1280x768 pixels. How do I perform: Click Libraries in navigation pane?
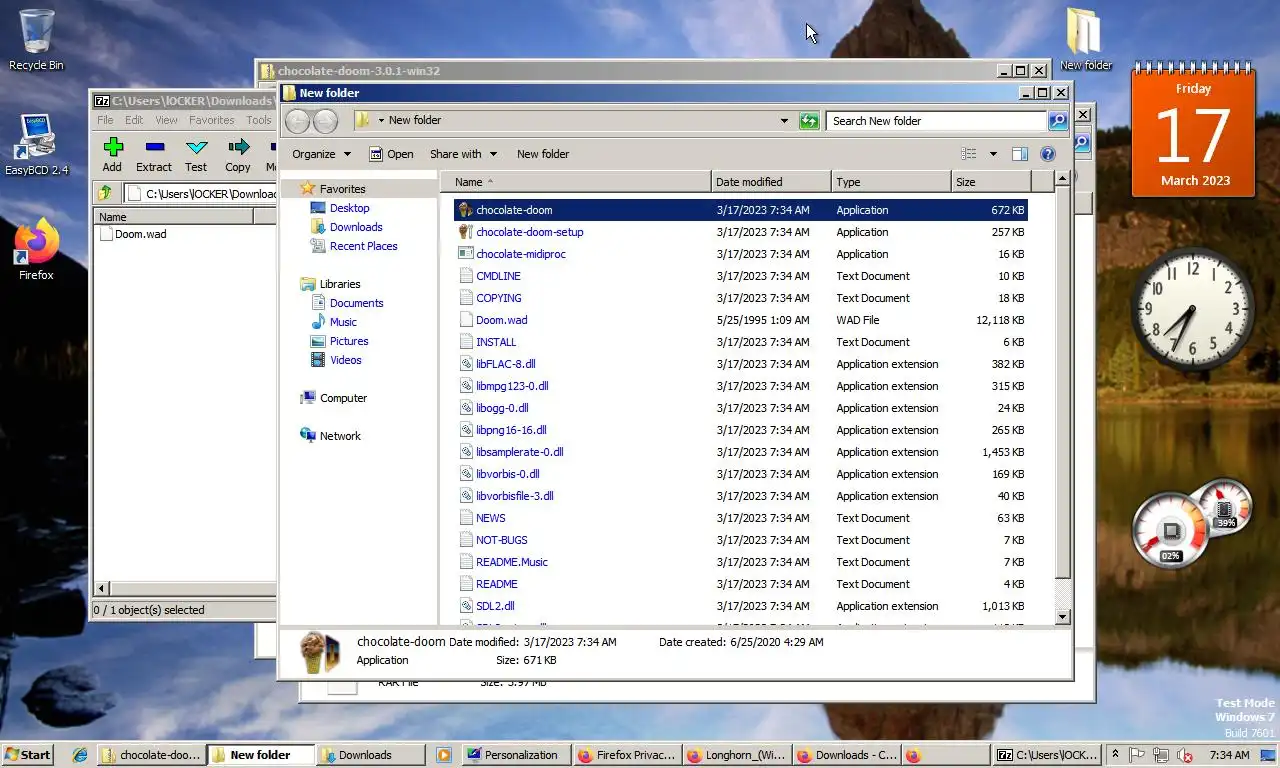(340, 284)
